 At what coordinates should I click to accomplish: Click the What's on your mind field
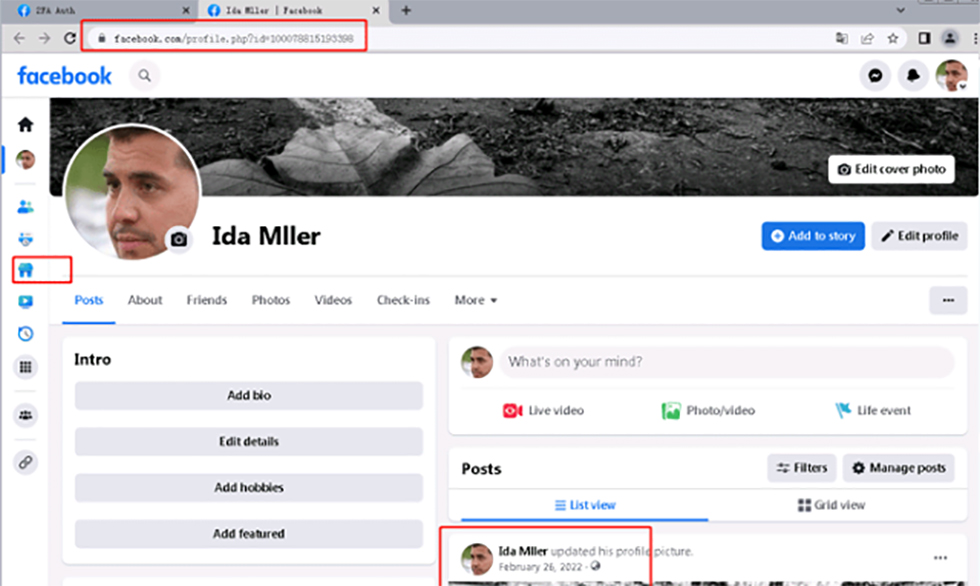(725, 362)
